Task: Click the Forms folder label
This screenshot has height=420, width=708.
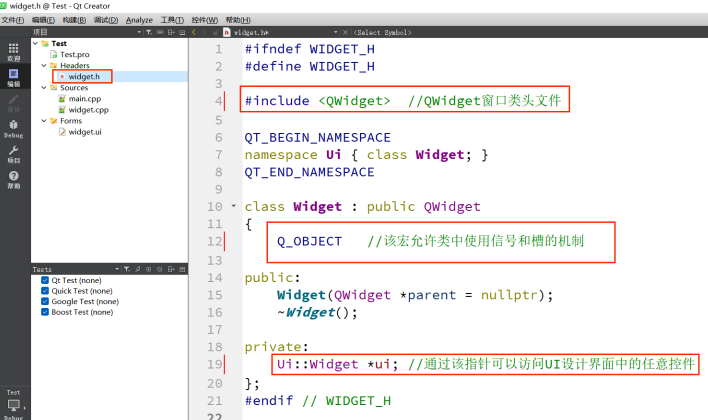Action: point(71,121)
